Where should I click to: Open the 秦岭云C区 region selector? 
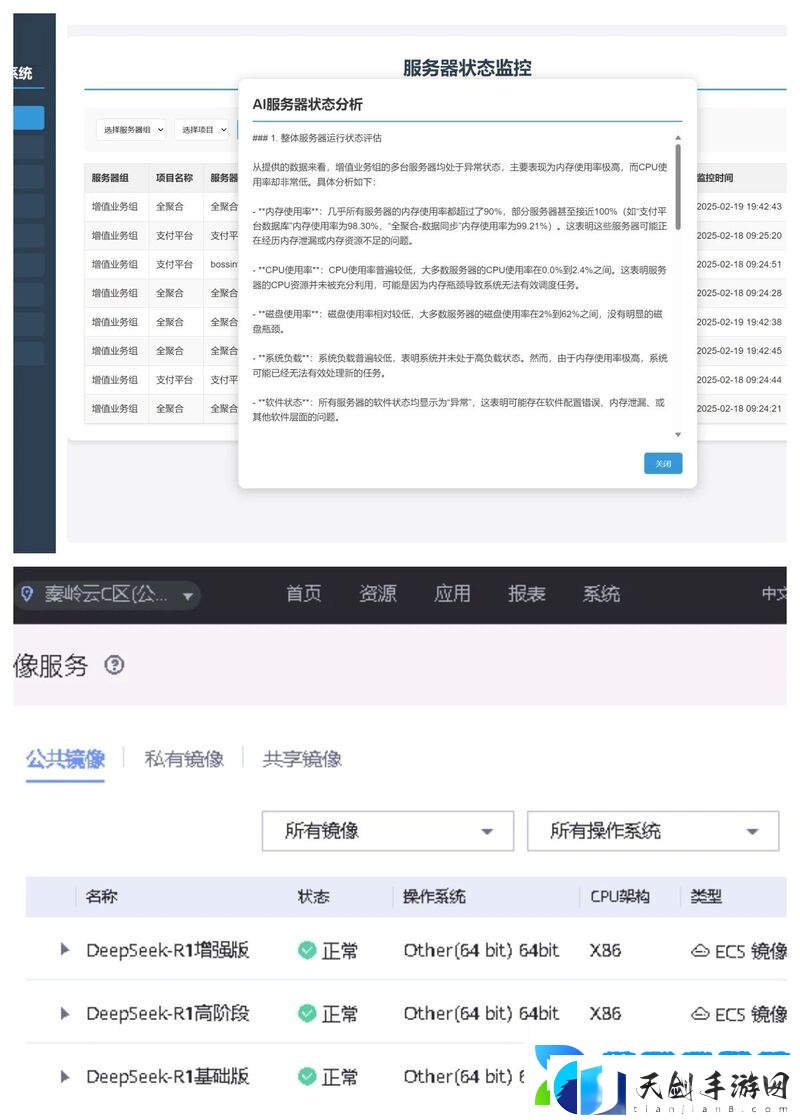click(x=107, y=594)
